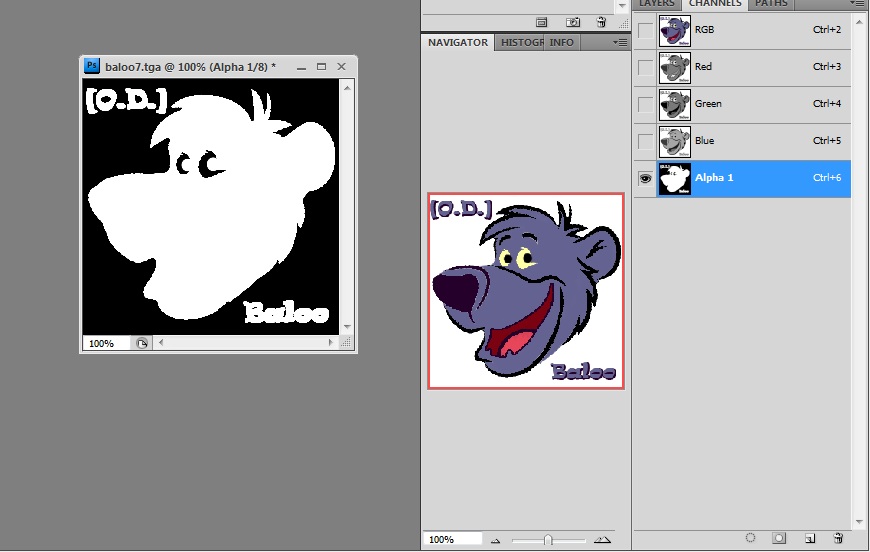Click Save selection as channel icon

point(779,539)
